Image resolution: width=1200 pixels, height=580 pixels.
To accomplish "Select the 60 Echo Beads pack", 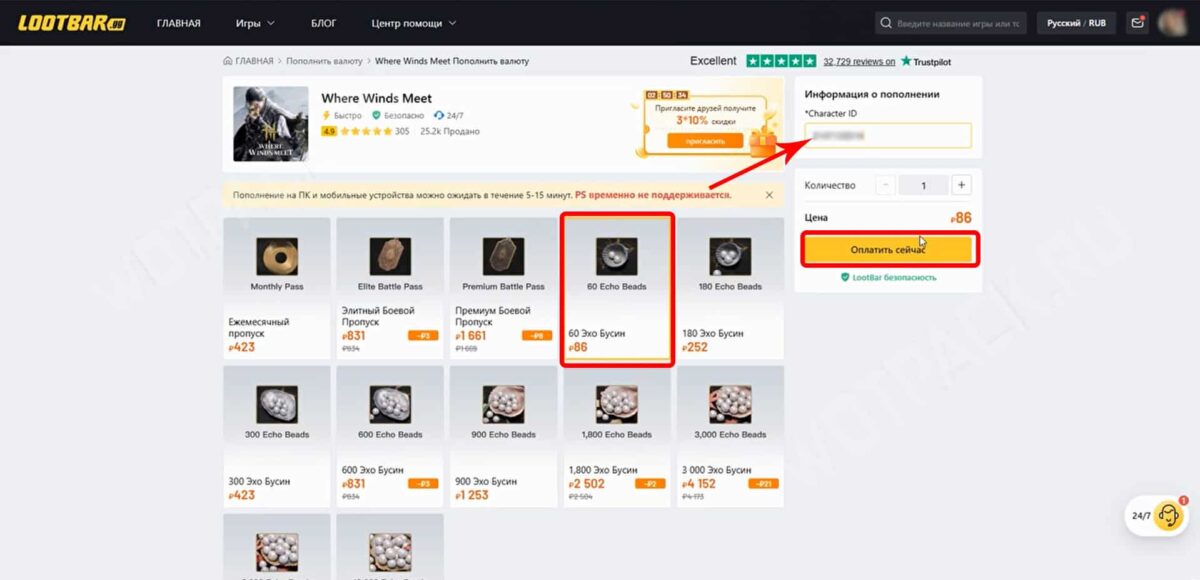I will pyautogui.click(x=617, y=289).
